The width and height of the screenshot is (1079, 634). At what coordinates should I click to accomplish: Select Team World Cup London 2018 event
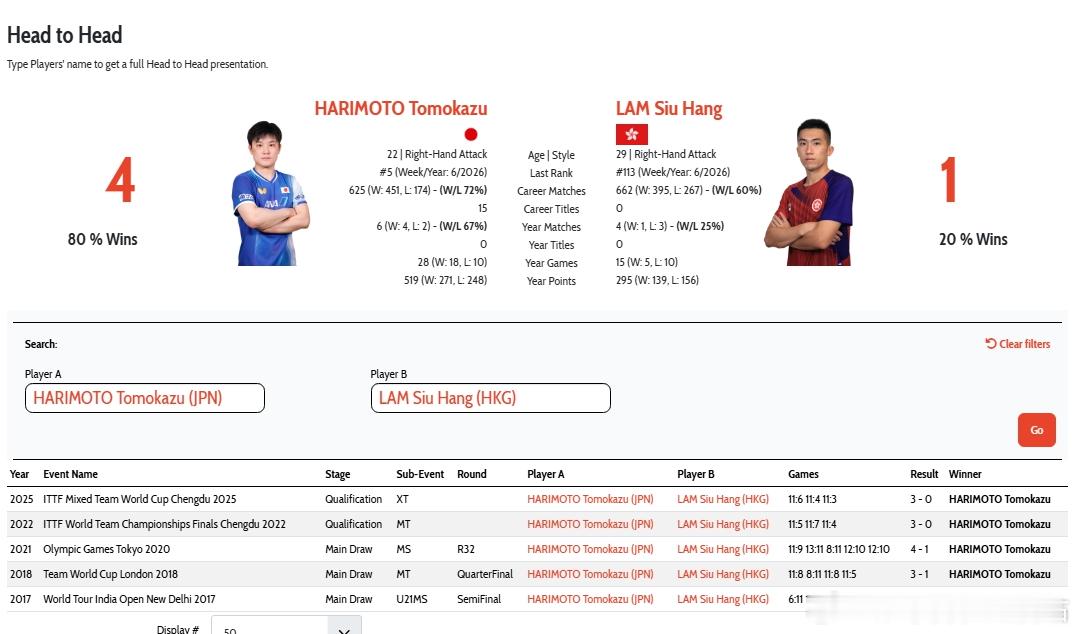click(x=110, y=574)
